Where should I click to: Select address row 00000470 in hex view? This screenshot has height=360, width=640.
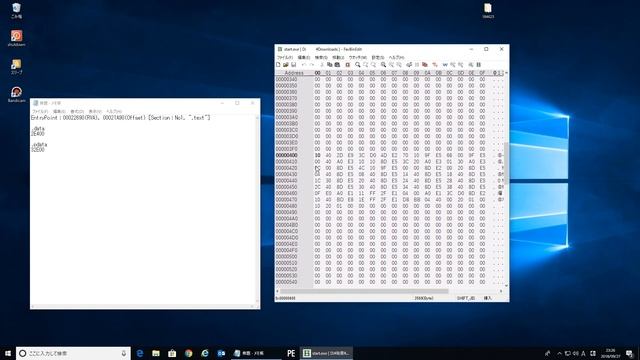(286, 200)
